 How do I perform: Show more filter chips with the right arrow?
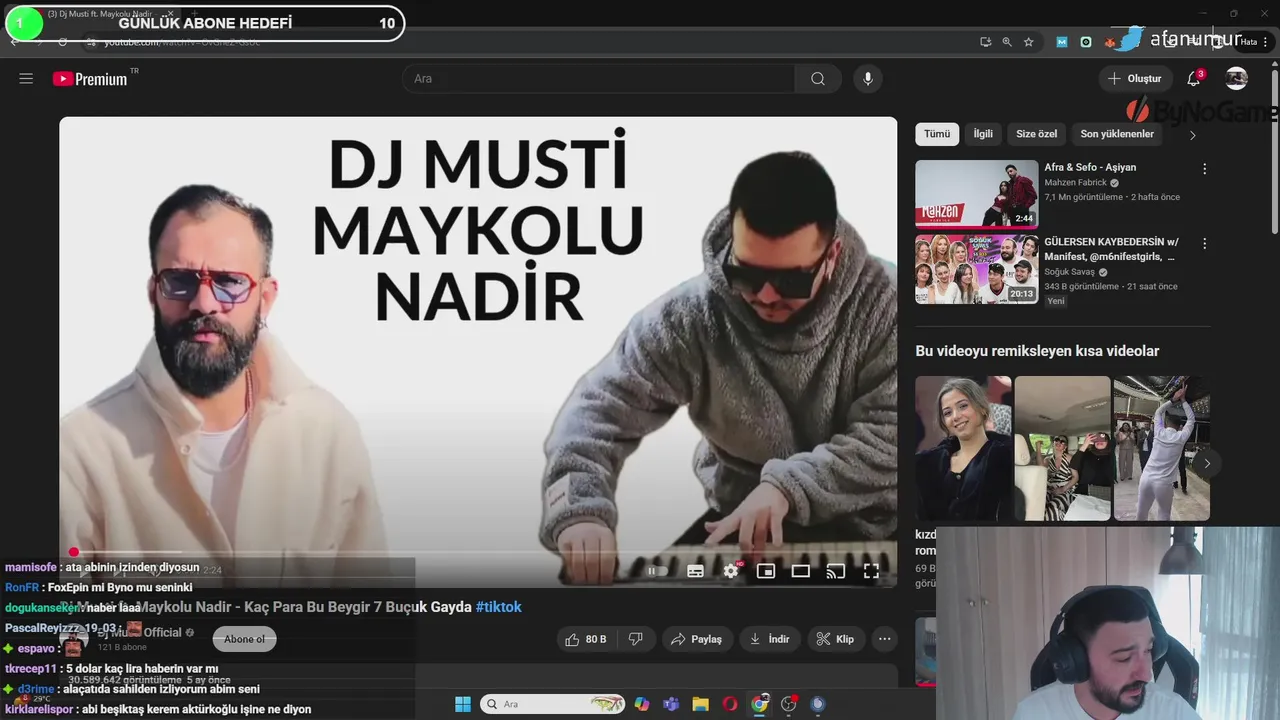tap(1192, 135)
